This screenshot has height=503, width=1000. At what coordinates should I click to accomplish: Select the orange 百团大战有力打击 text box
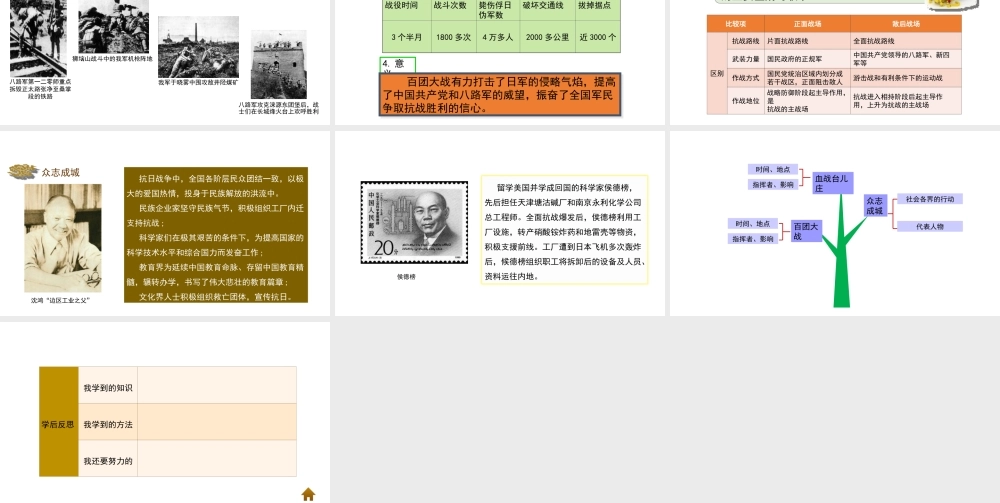499,94
